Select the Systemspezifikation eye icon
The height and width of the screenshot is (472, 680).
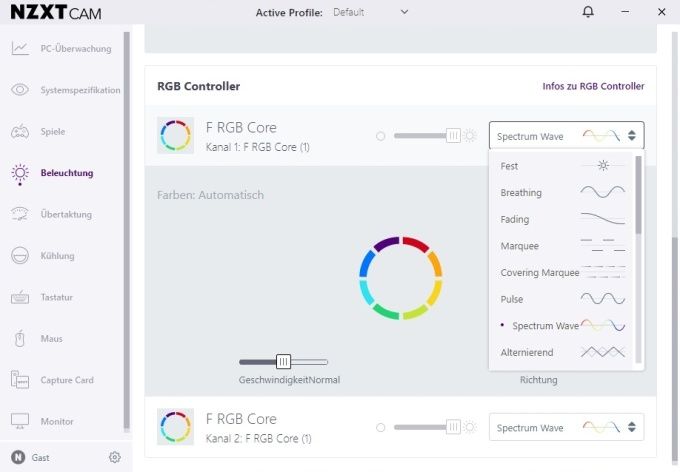[20, 90]
